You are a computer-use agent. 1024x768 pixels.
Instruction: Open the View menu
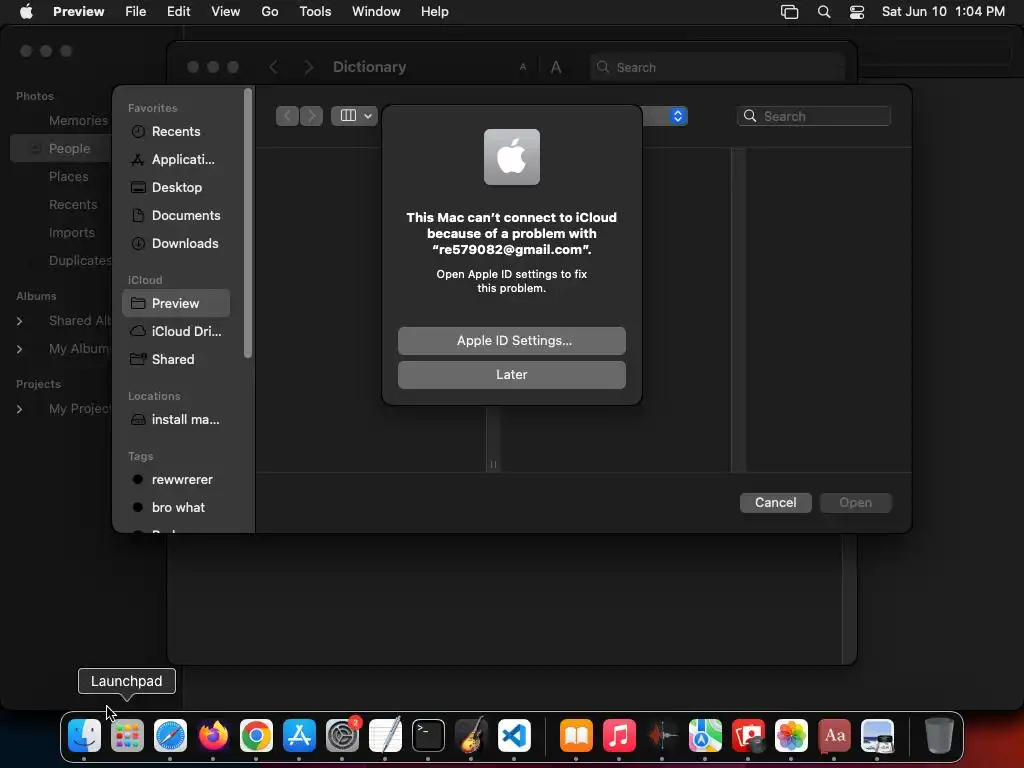point(225,12)
